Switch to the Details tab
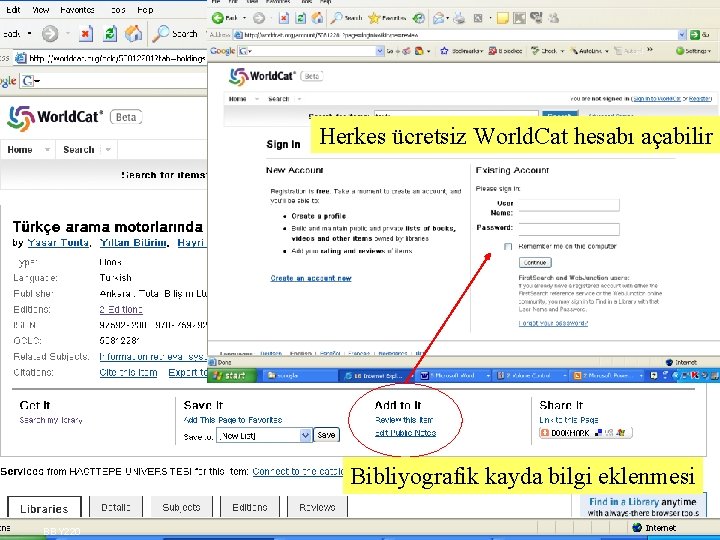This screenshot has height=540, width=720. (116, 507)
